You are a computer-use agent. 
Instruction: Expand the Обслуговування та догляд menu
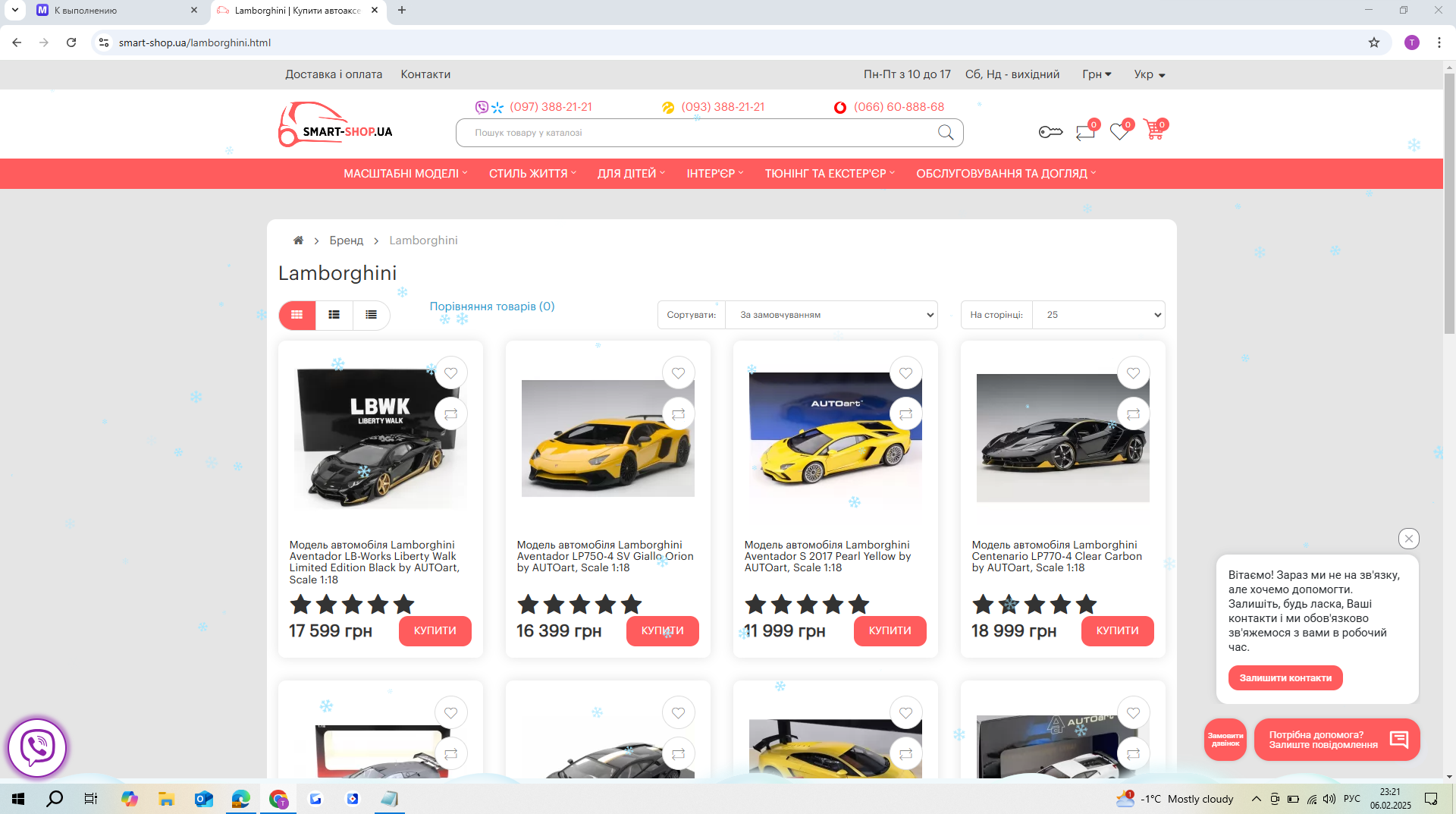[1006, 174]
